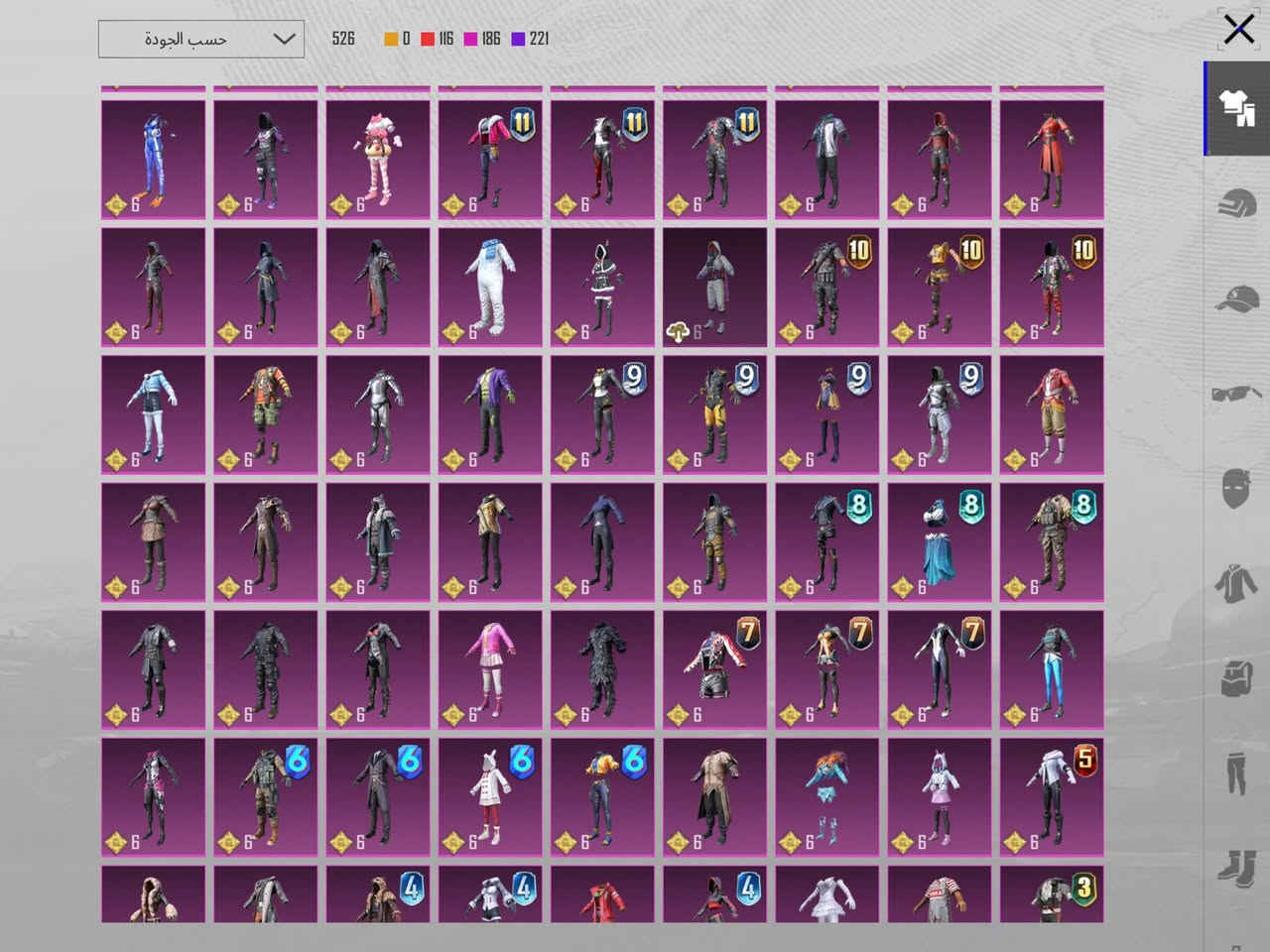
Task: Select the white top outfit with badge 5
Action: (1052, 797)
